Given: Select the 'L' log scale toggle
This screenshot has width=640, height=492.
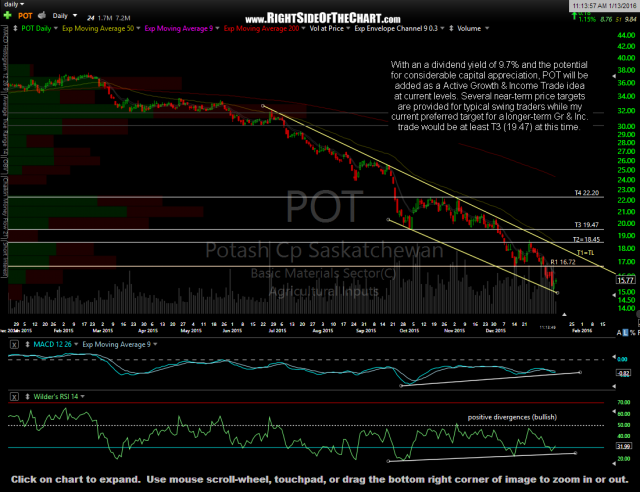Looking at the screenshot, I should (x=625, y=333).
